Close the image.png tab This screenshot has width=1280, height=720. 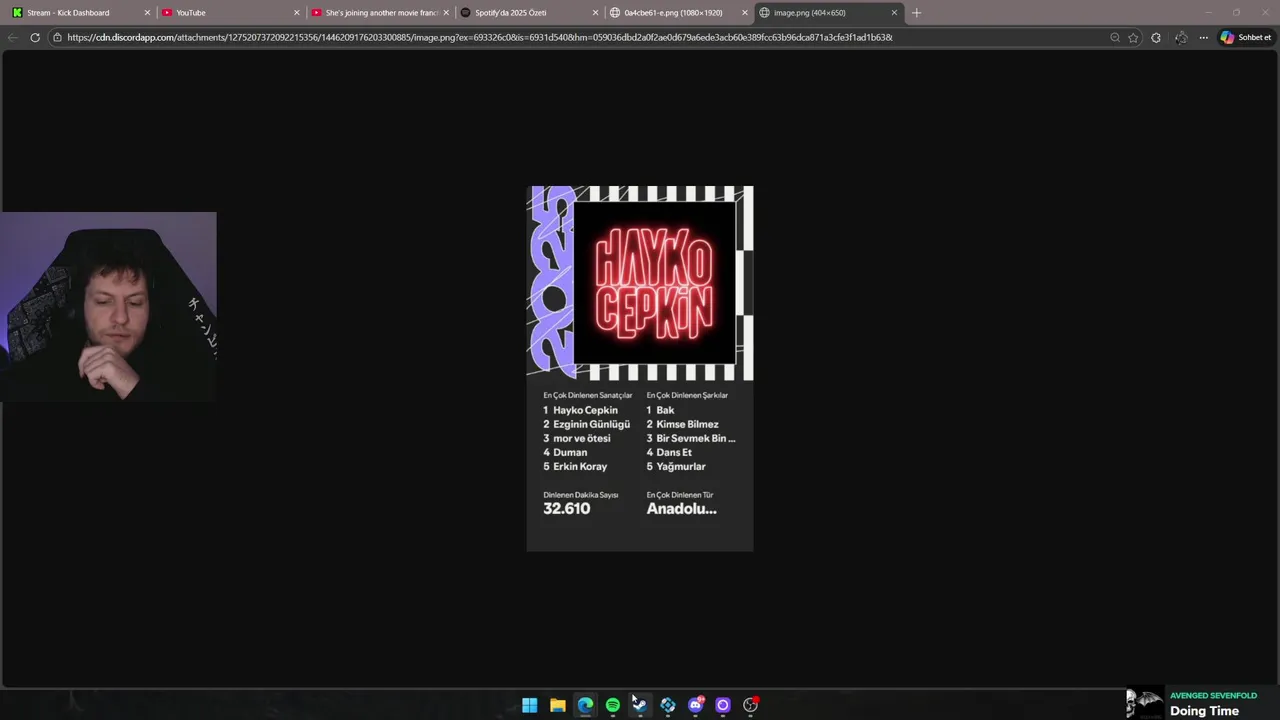click(894, 13)
